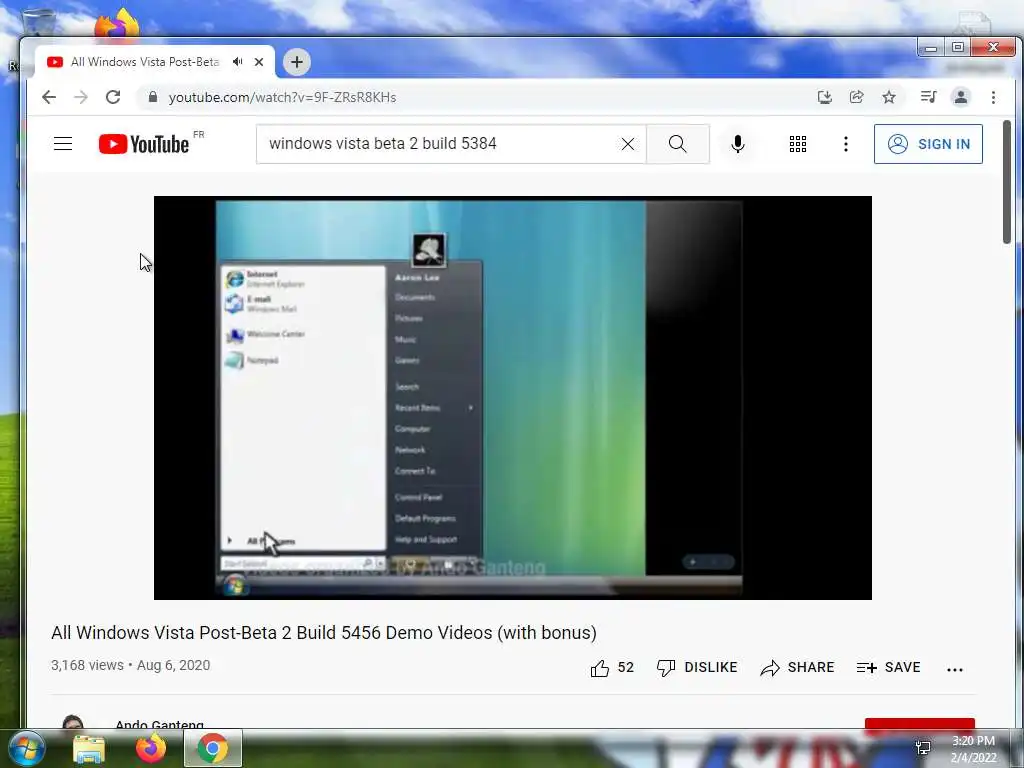
Task: Open the Chrome profile avatar icon
Action: point(961,97)
